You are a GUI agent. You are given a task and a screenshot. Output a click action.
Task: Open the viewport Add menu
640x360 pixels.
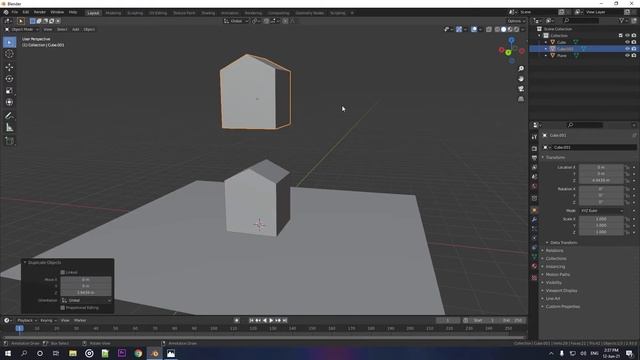pyautogui.click(x=76, y=29)
